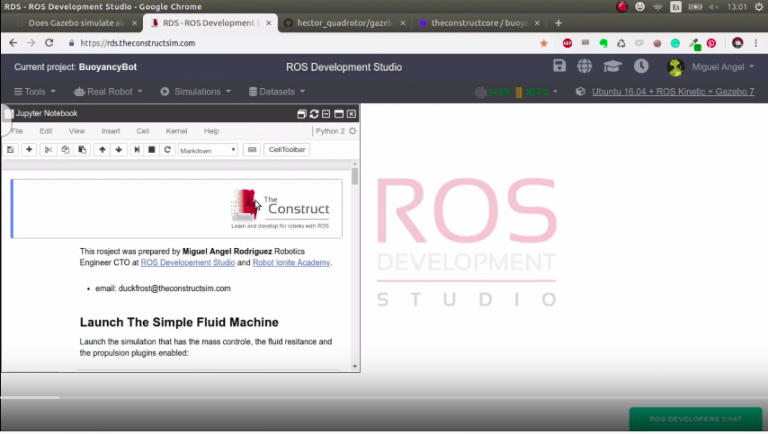Click the Miguel Angel user avatar
The height and width of the screenshot is (434, 768).
point(676,67)
